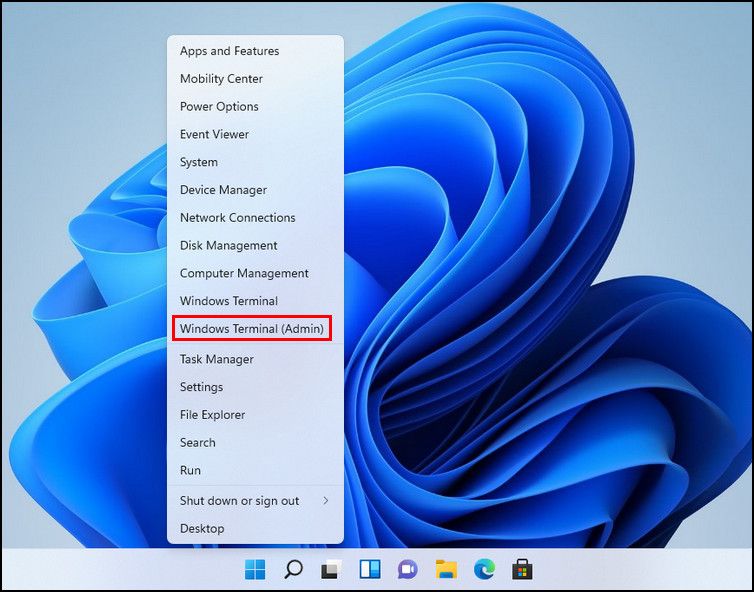Image resolution: width=754 pixels, height=592 pixels.
Task: Open Network Connections
Action: [x=237, y=218]
